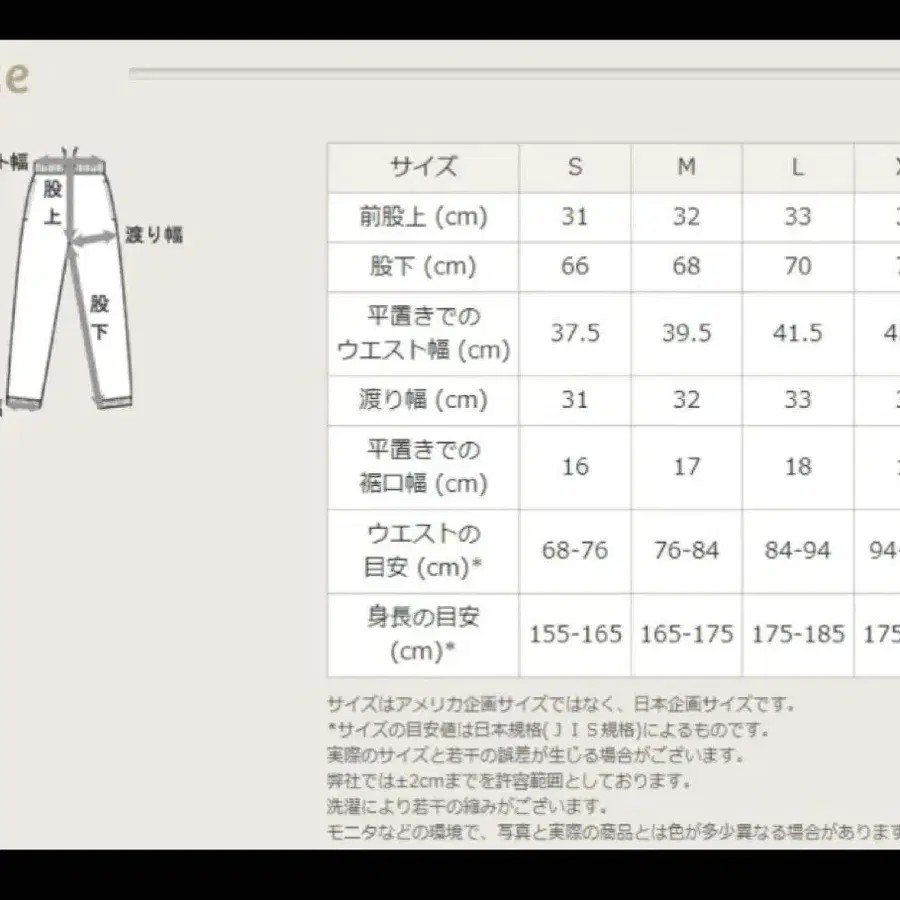
Task: Click the pants measurement diagram
Action: pos(69,278)
